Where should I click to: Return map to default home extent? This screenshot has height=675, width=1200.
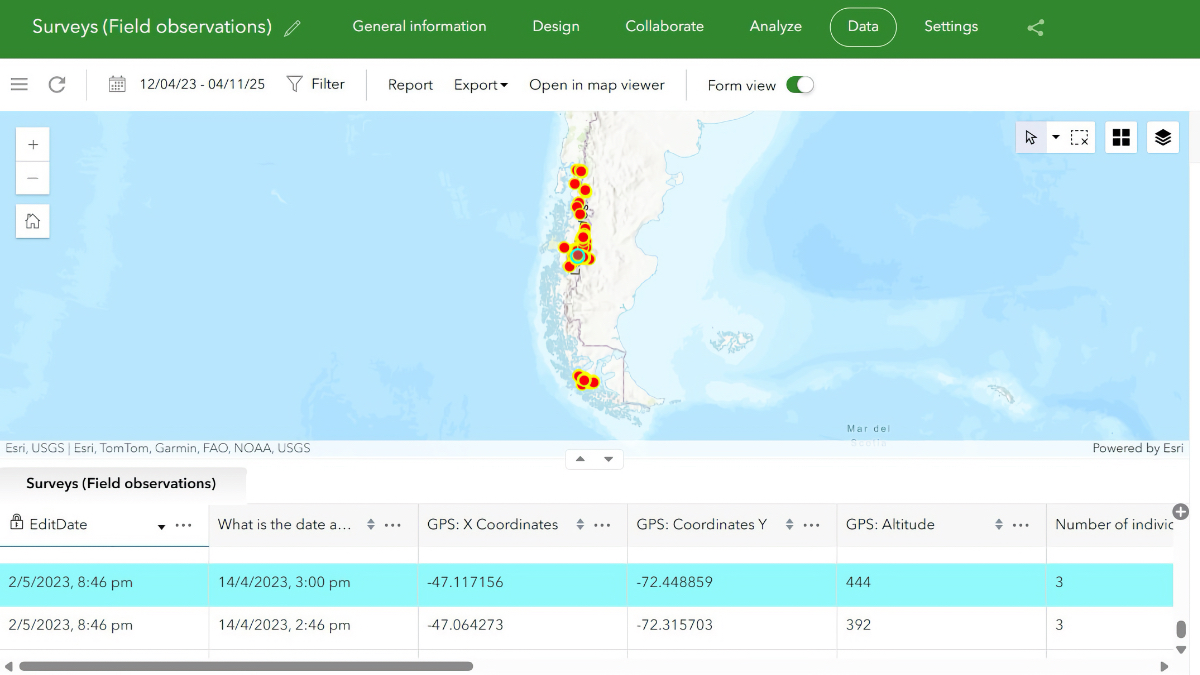pos(33,221)
